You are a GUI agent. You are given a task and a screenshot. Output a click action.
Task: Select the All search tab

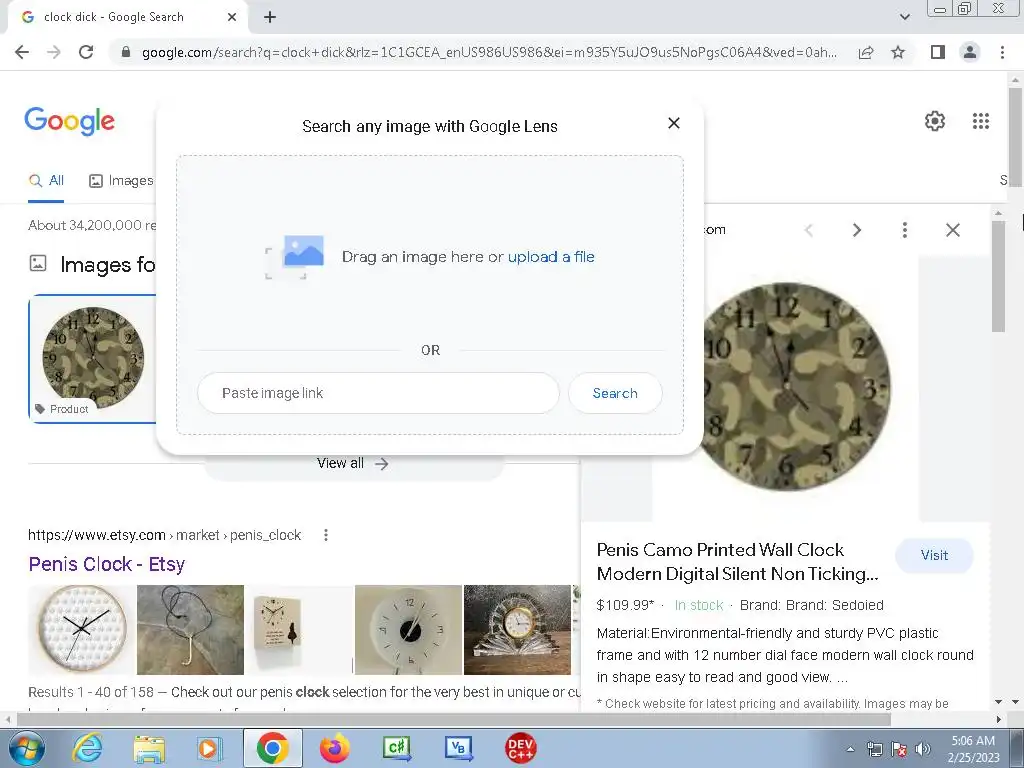(46, 181)
